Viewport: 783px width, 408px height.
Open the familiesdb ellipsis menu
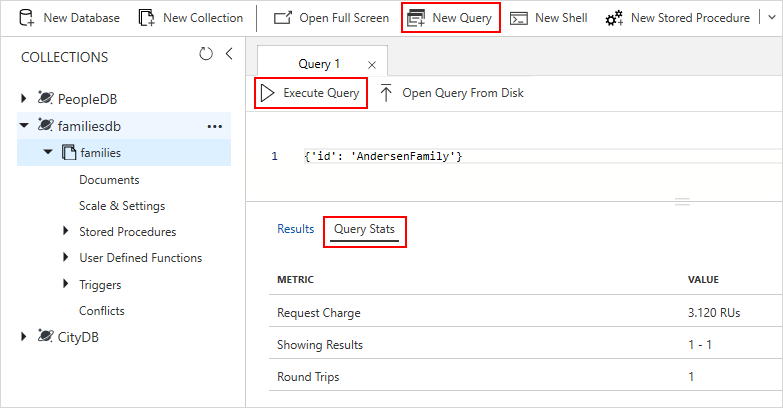pyautogui.click(x=214, y=126)
